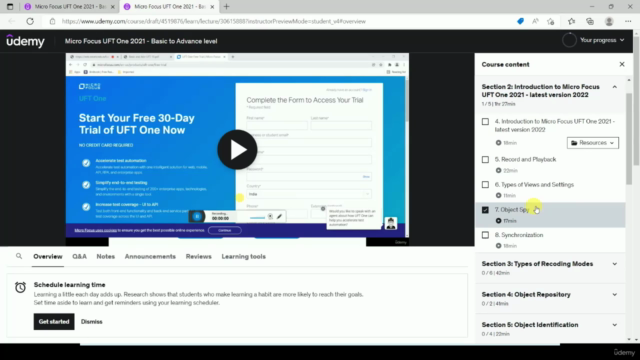Open browser Settings and more menu
Screen dimensions: 640x360
click(628, 21)
